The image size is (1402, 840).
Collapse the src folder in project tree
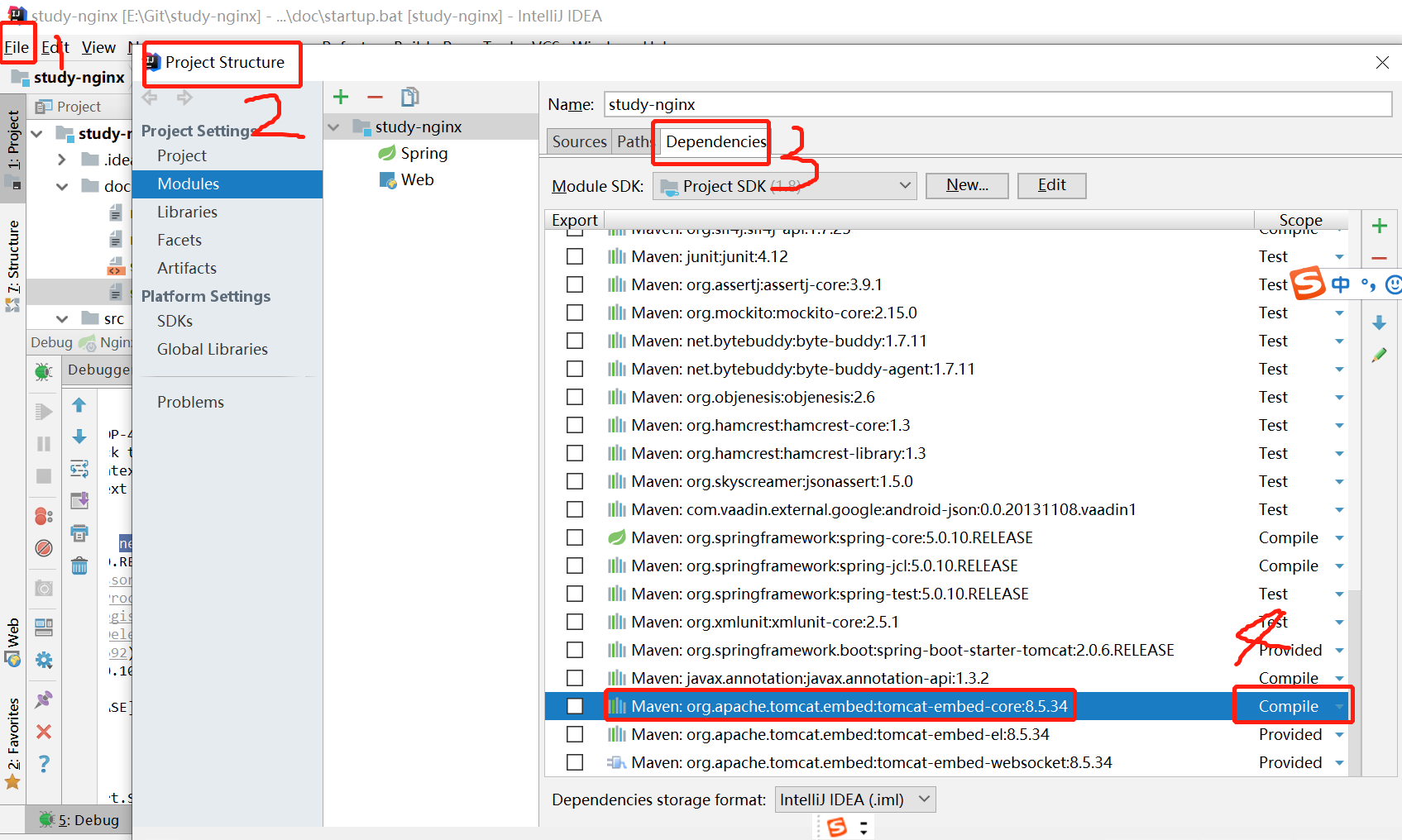pyautogui.click(x=62, y=319)
